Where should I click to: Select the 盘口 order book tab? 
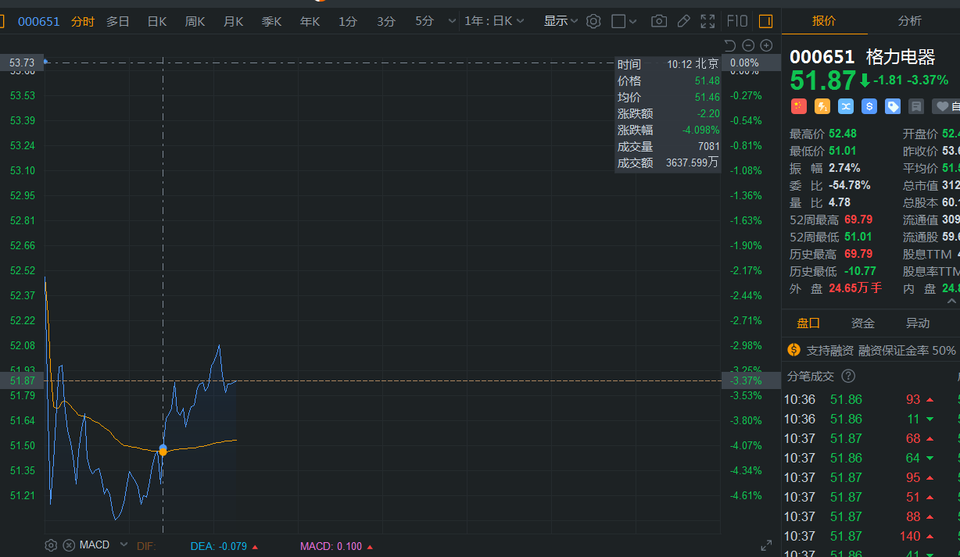pos(808,323)
